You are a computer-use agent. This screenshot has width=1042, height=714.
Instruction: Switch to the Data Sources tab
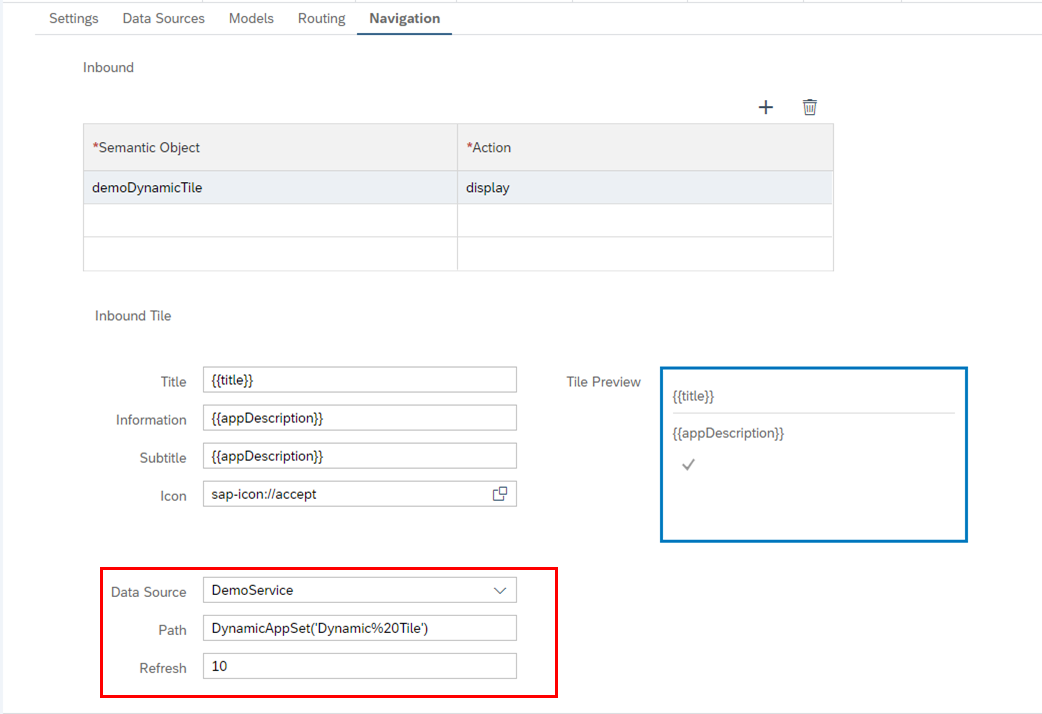tap(163, 18)
